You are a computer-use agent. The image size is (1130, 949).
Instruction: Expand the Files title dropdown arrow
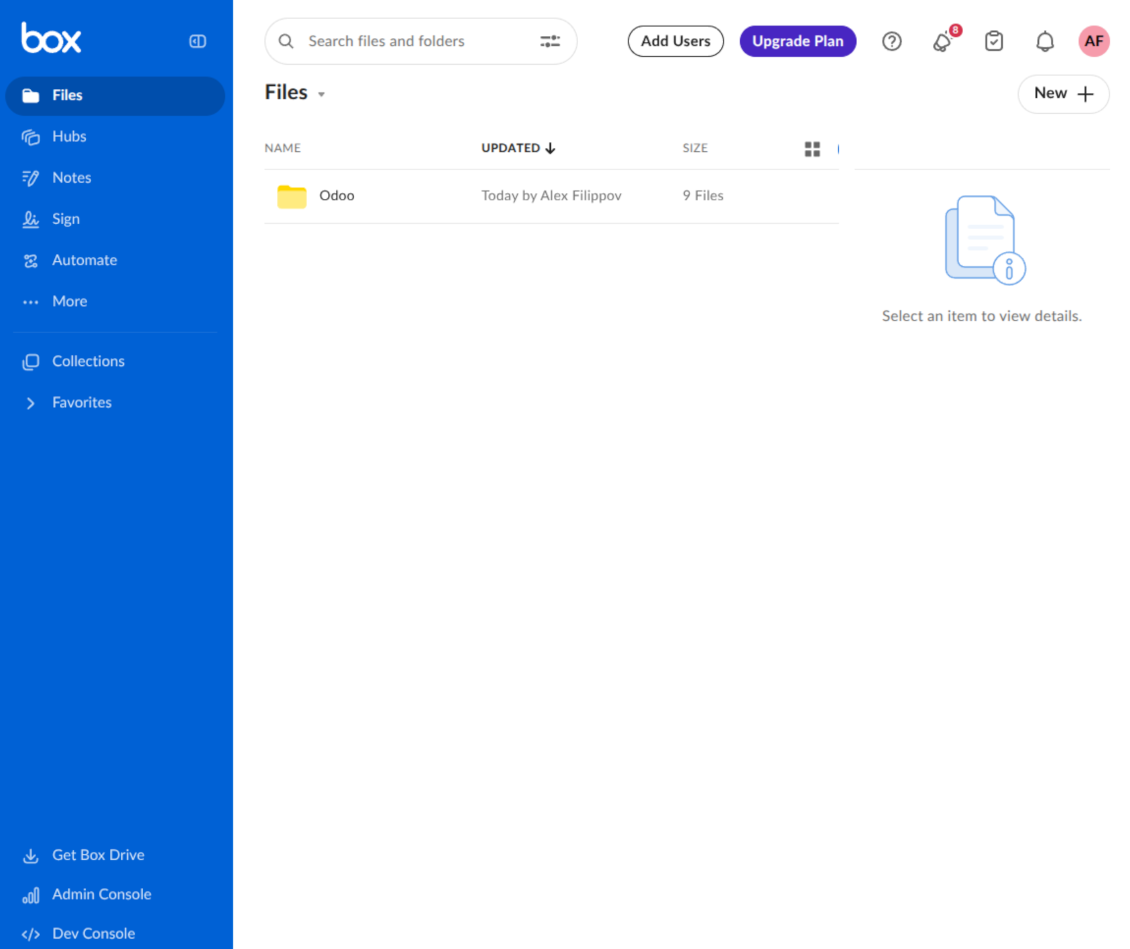click(321, 94)
